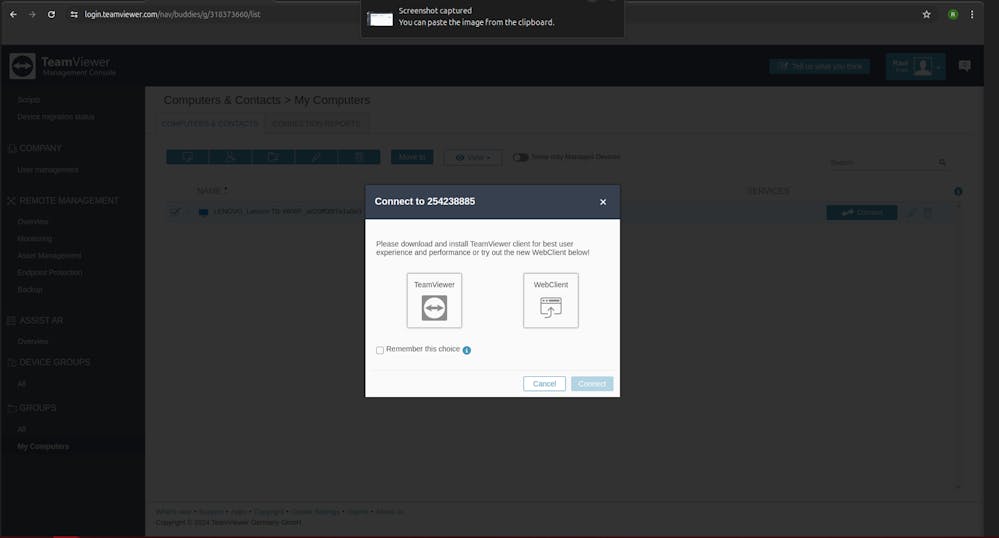The image size is (999, 538).
Task: Open Scripts in sidebar
Action: (x=29, y=100)
